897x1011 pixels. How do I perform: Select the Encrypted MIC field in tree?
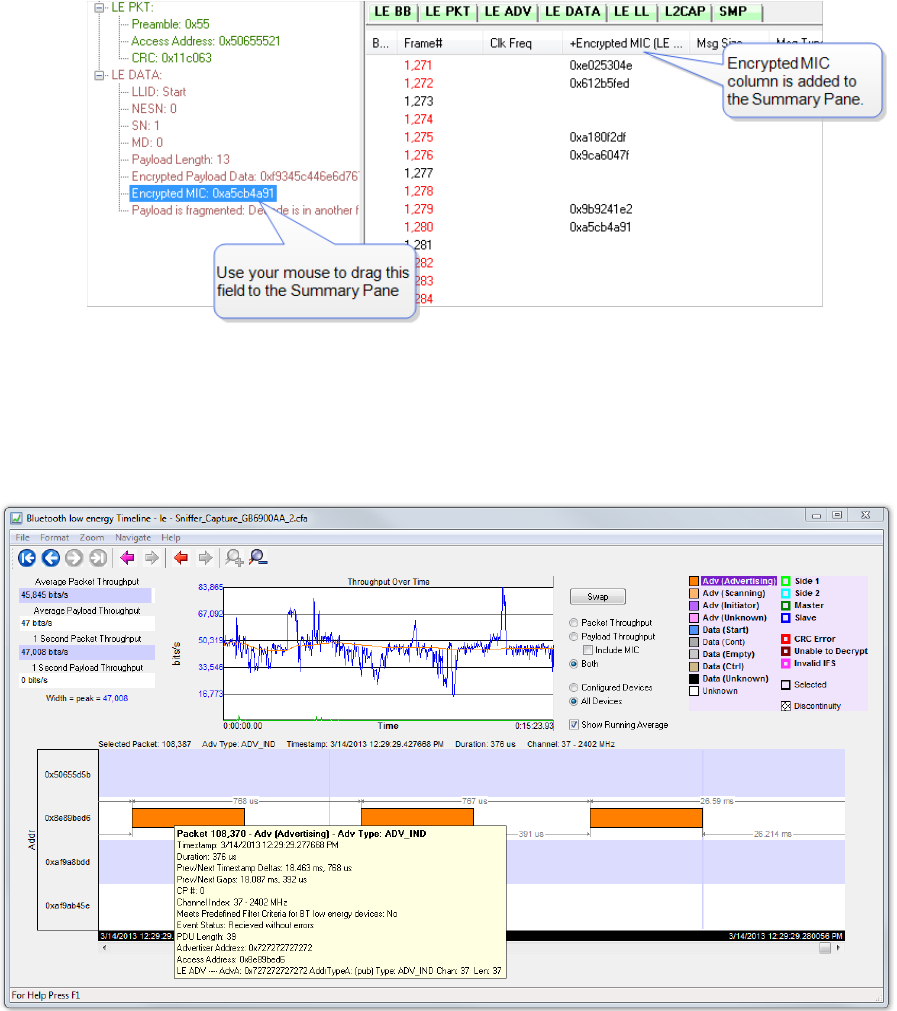click(203, 193)
